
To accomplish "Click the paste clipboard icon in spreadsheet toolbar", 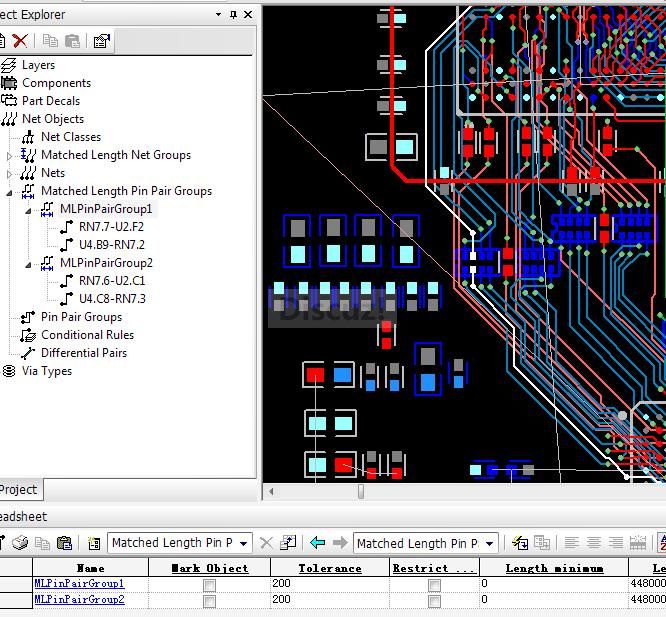I will click(x=64, y=543).
